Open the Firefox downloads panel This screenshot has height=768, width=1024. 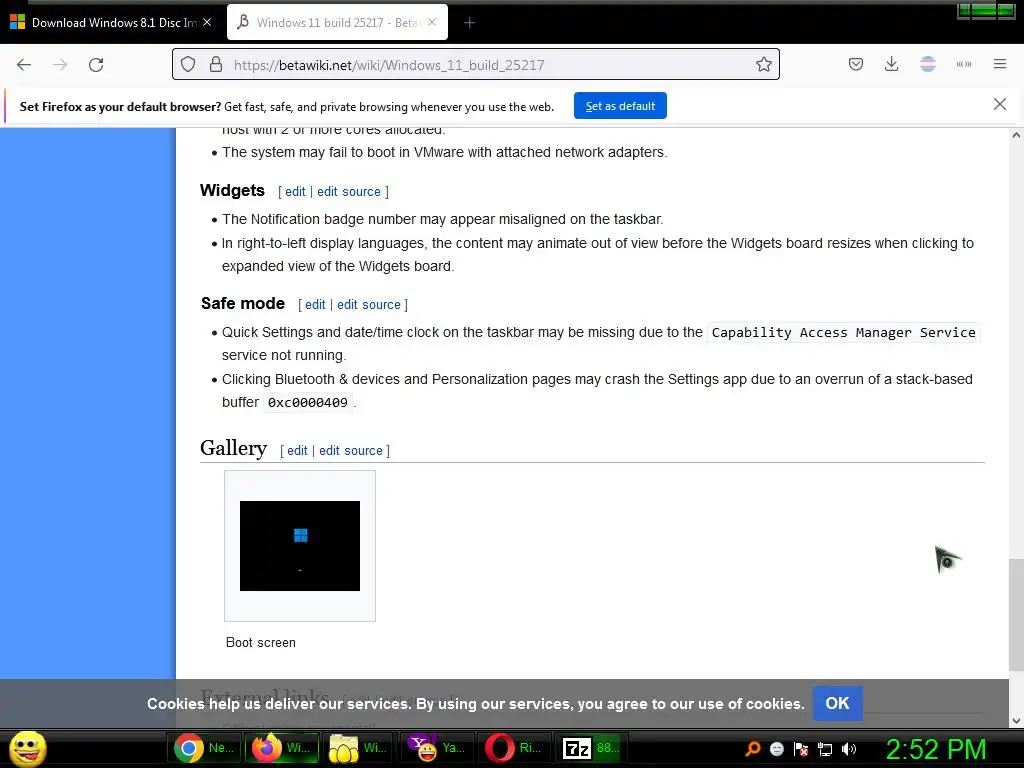point(891,64)
